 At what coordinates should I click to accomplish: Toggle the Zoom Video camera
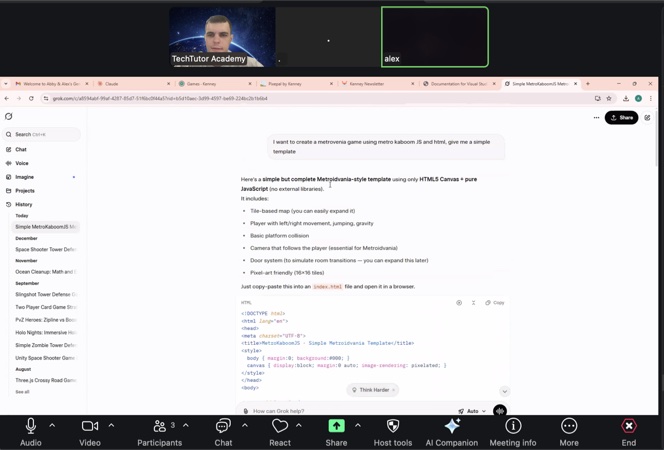89,426
